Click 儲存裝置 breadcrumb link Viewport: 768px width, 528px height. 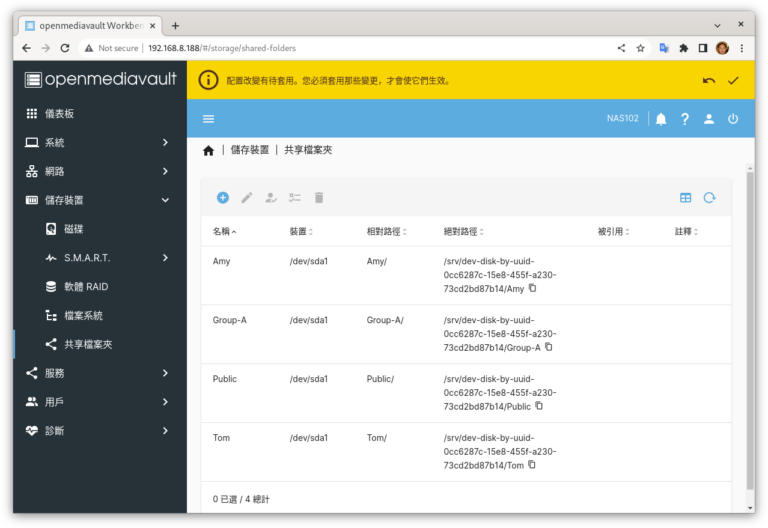point(250,150)
